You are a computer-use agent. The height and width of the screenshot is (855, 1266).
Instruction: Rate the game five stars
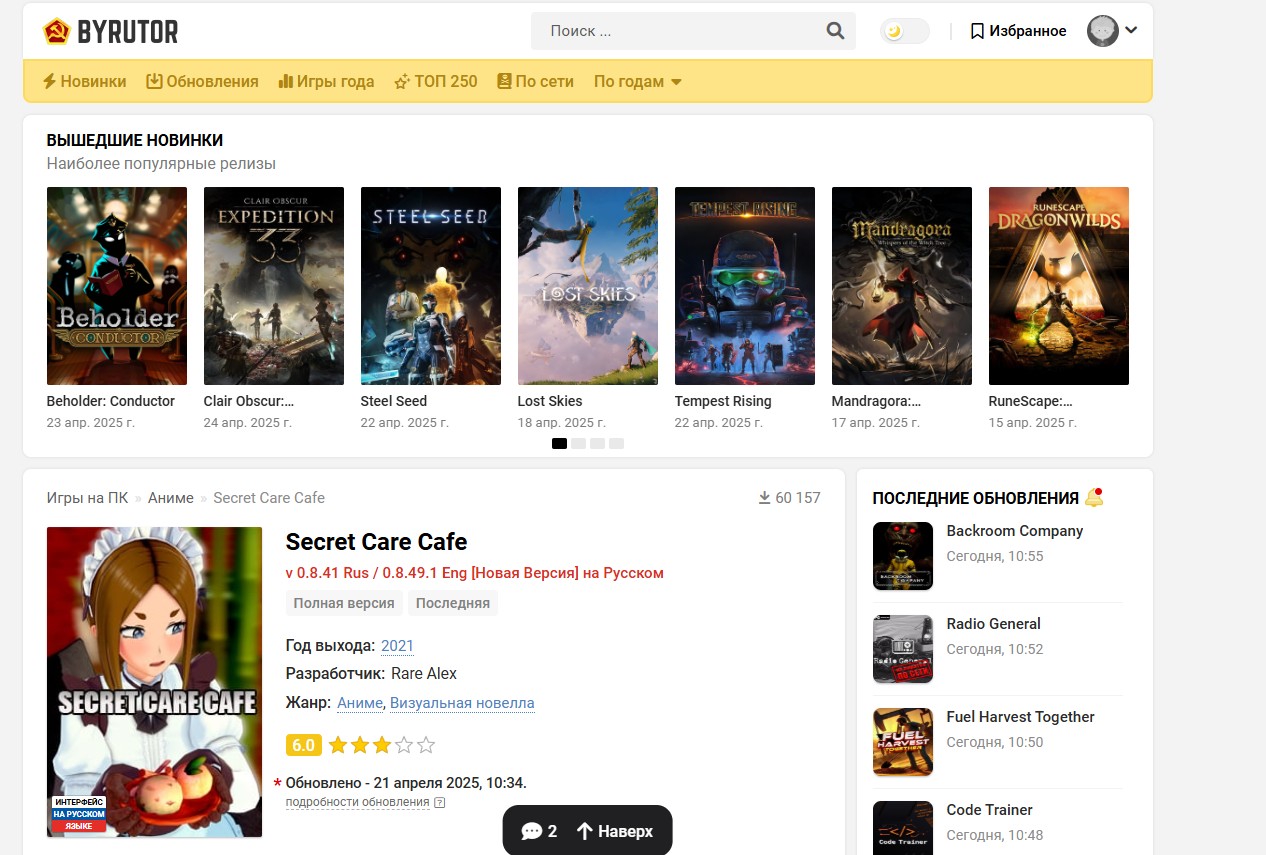[426, 745]
